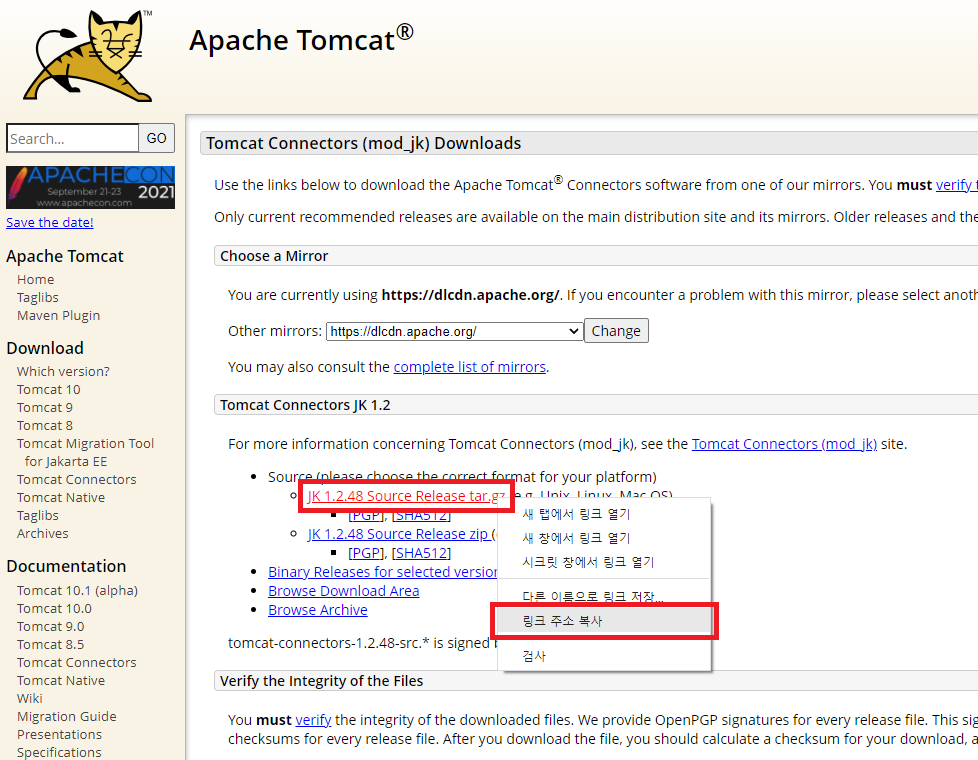Viewport: 978px width, 760px height.
Task: Open Tomcat 9 download link
Action: pyautogui.click(x=45, y=407)
